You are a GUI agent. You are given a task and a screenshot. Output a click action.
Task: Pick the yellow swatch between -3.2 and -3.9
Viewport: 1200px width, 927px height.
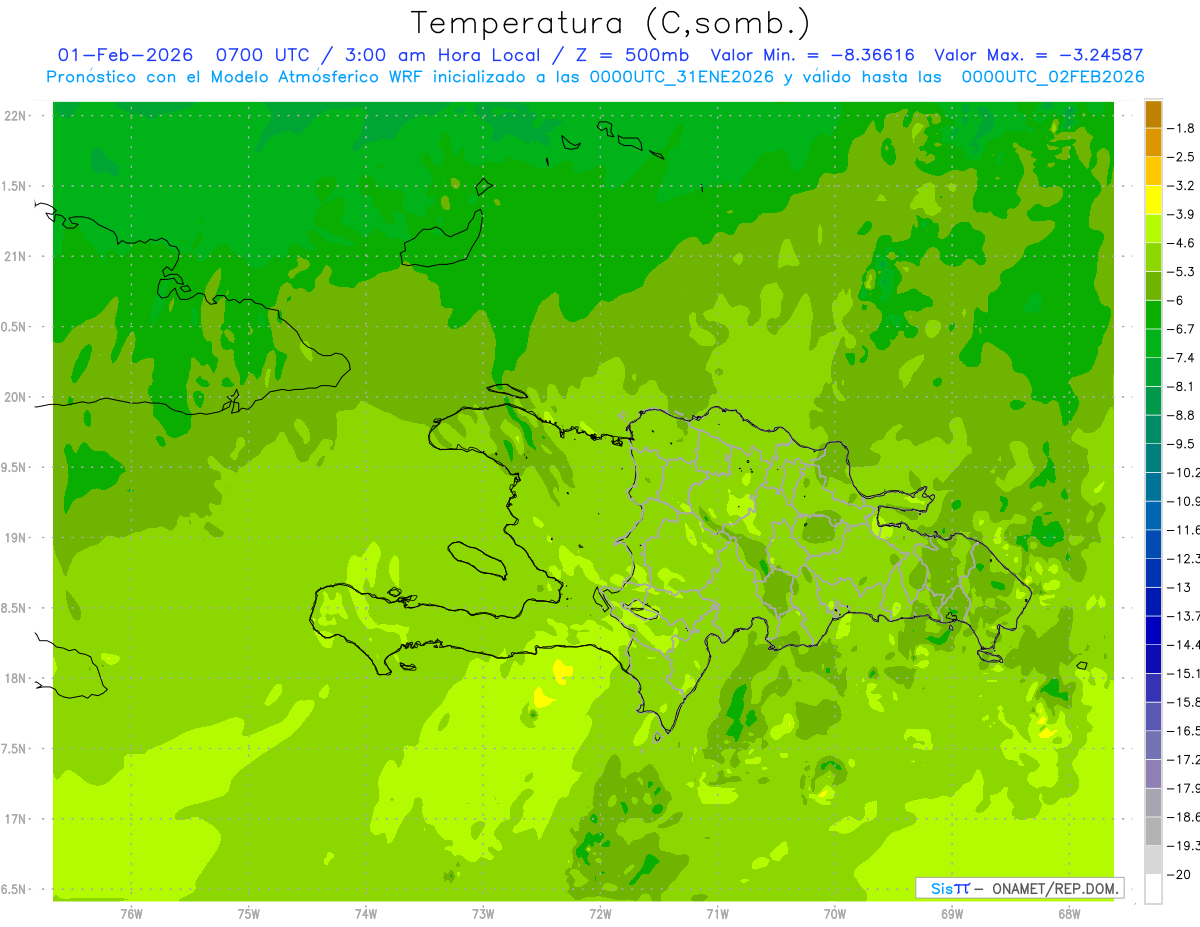[x=1153, y=200]
